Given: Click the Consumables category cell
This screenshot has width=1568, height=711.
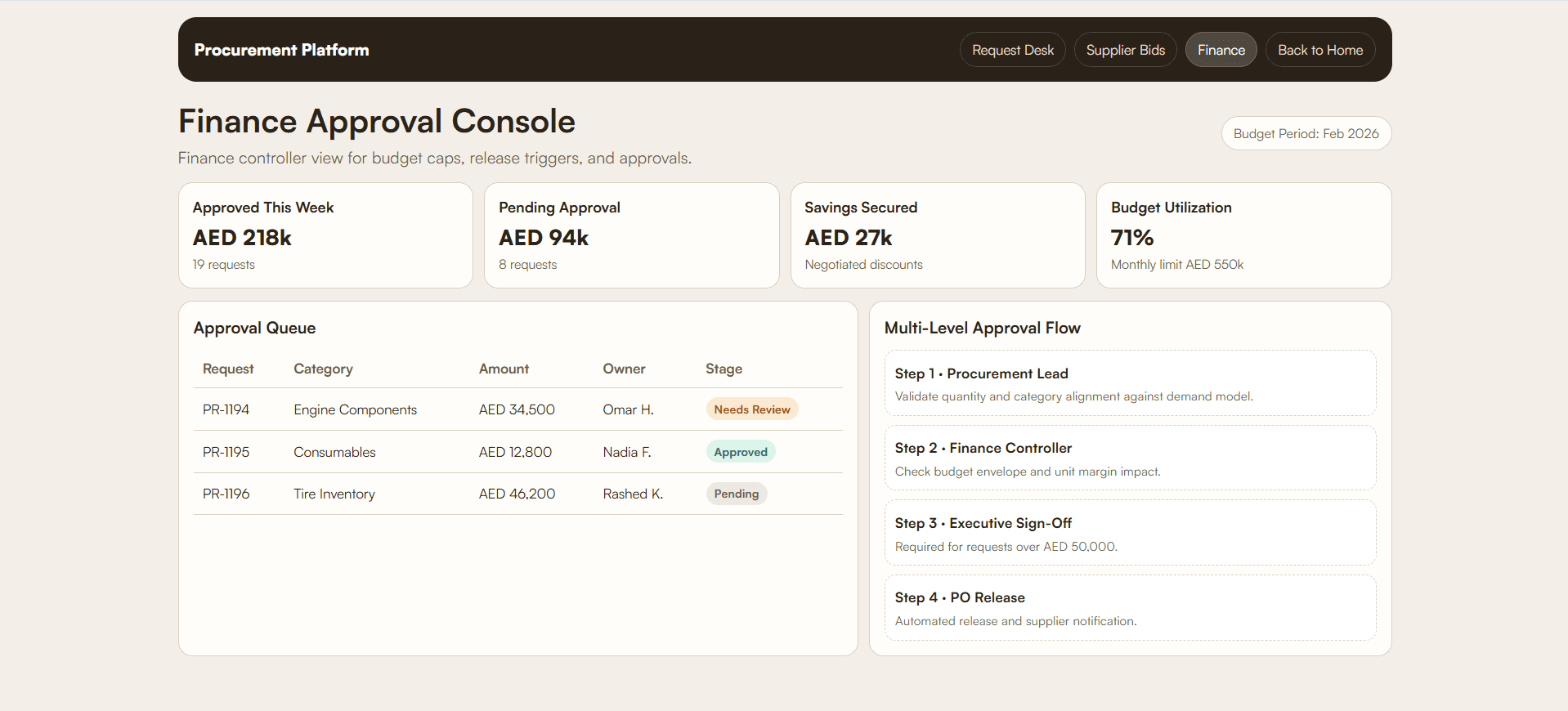Looking at the screenshot, I should 334,452.
